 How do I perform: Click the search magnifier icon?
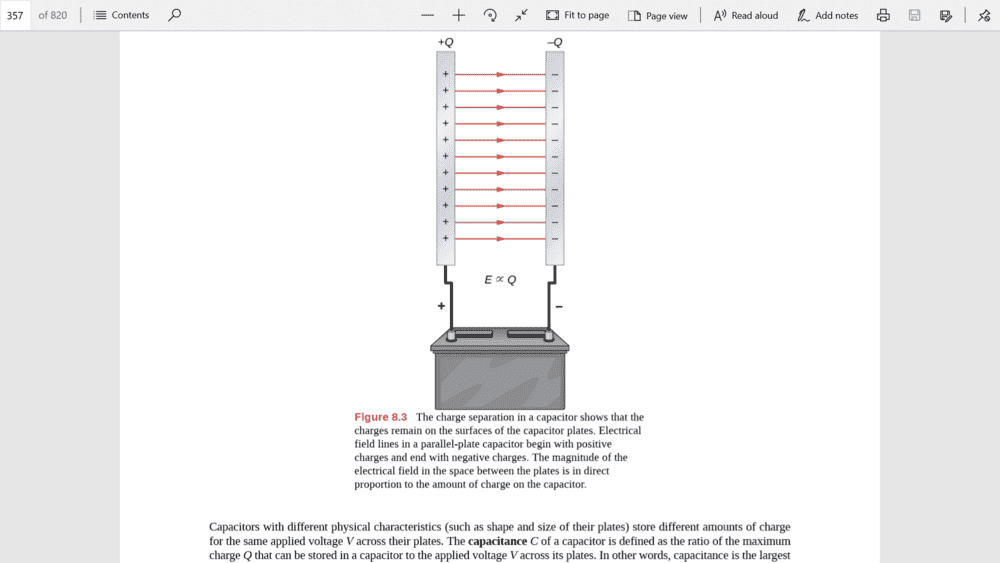click(x=175, y=15)
